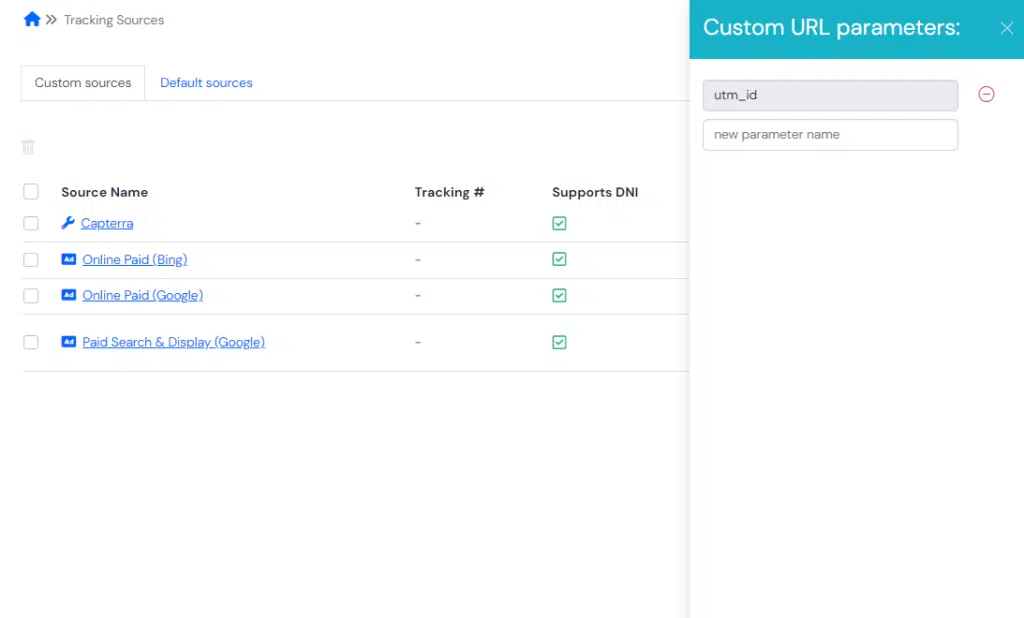Remove the utm_id parameter with the minus icon
The width and height of the screenshot is (1024, 618).
(x=986, y=95)
